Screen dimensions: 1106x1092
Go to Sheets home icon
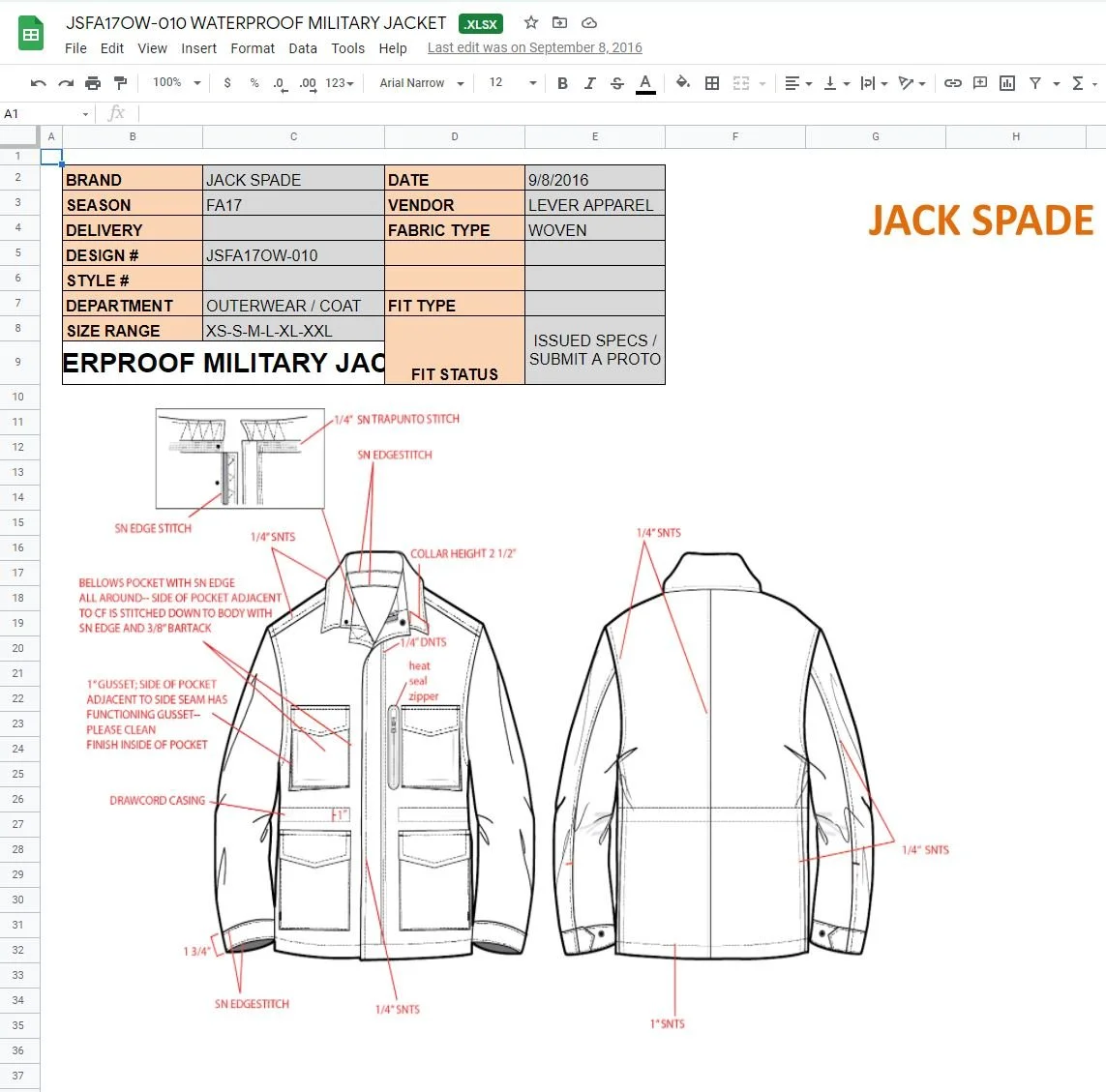31,34
